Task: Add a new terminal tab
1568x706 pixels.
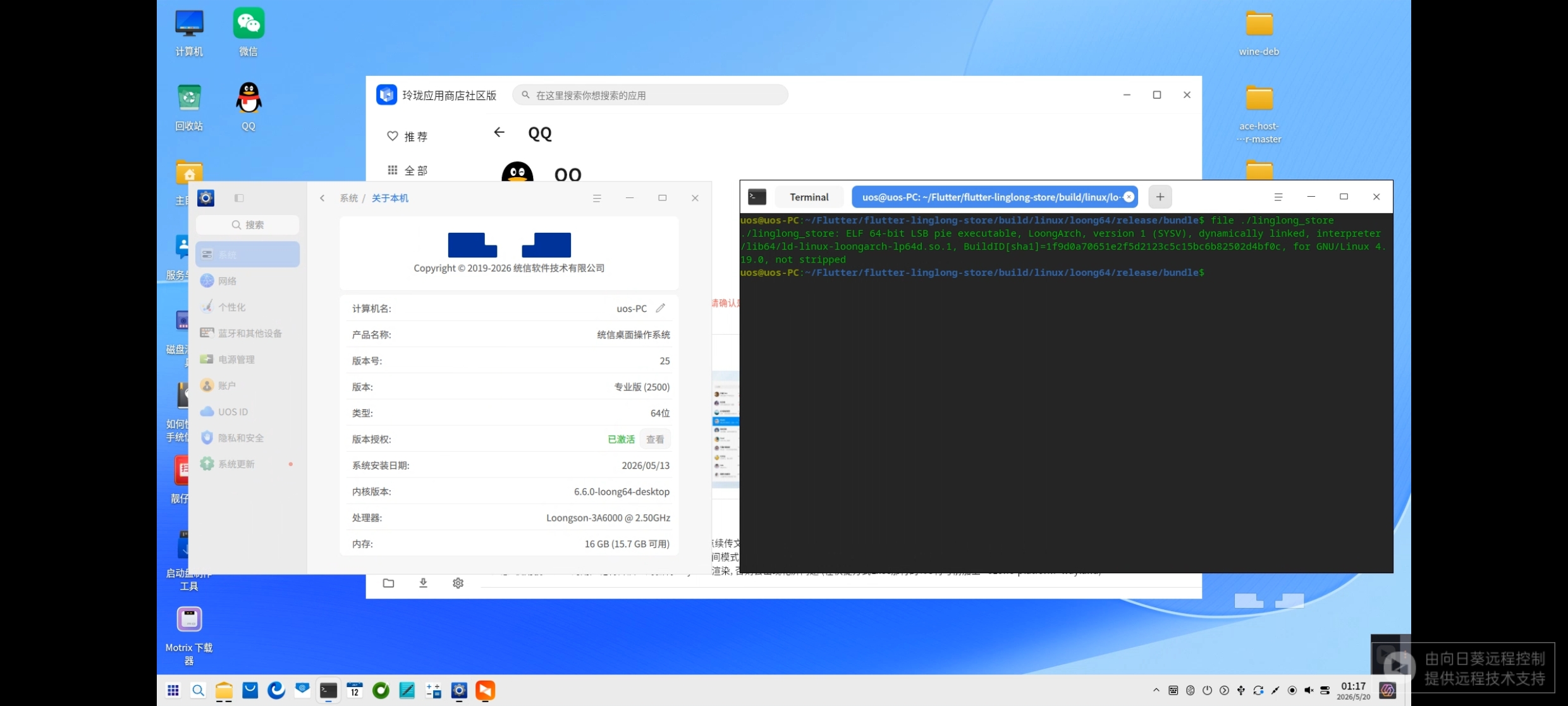Action: 1160,197
